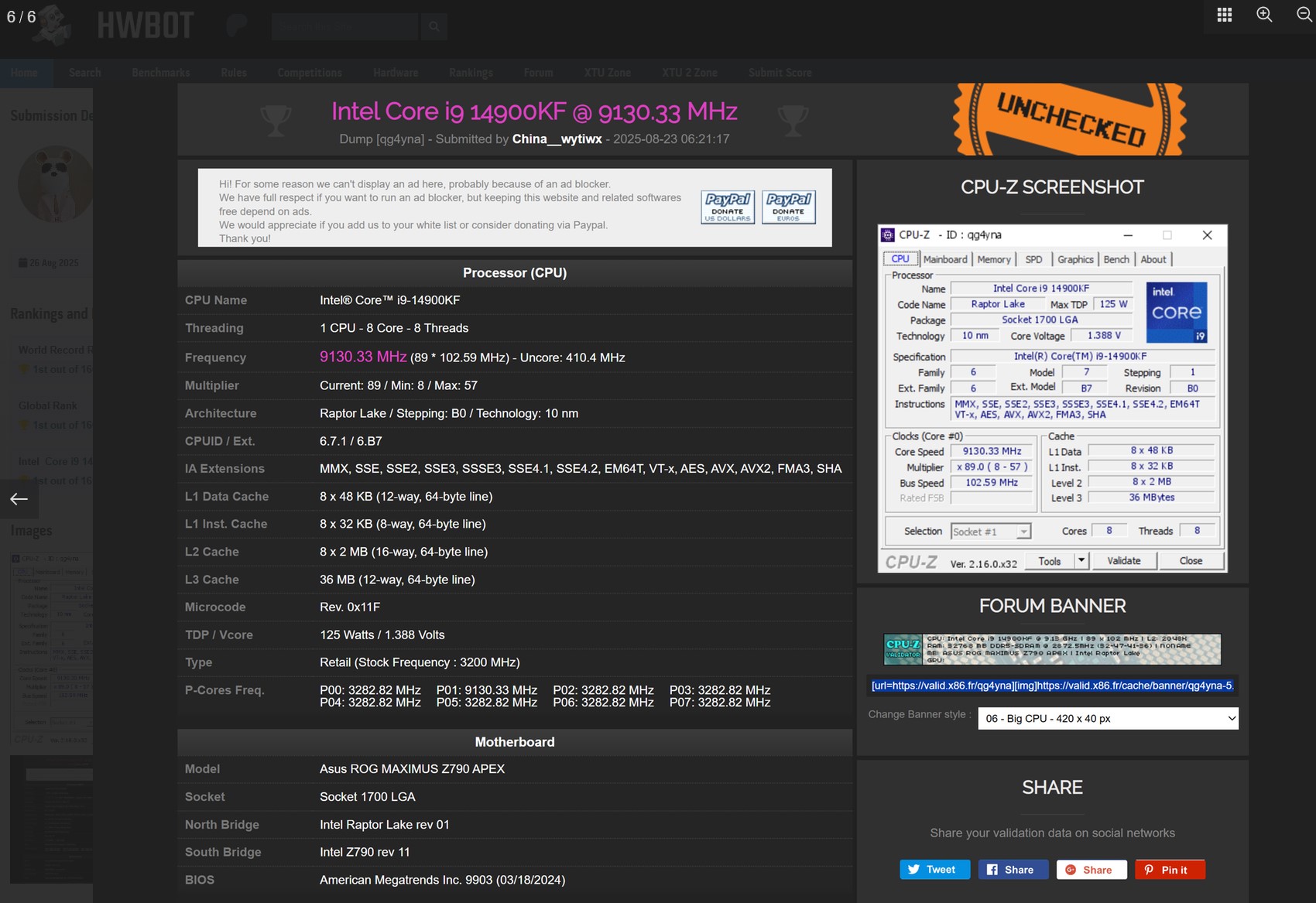Open the Home menu item on HWBOT
The height and width of the screenshot is (903, 1316).
click(x=24, y=73)
